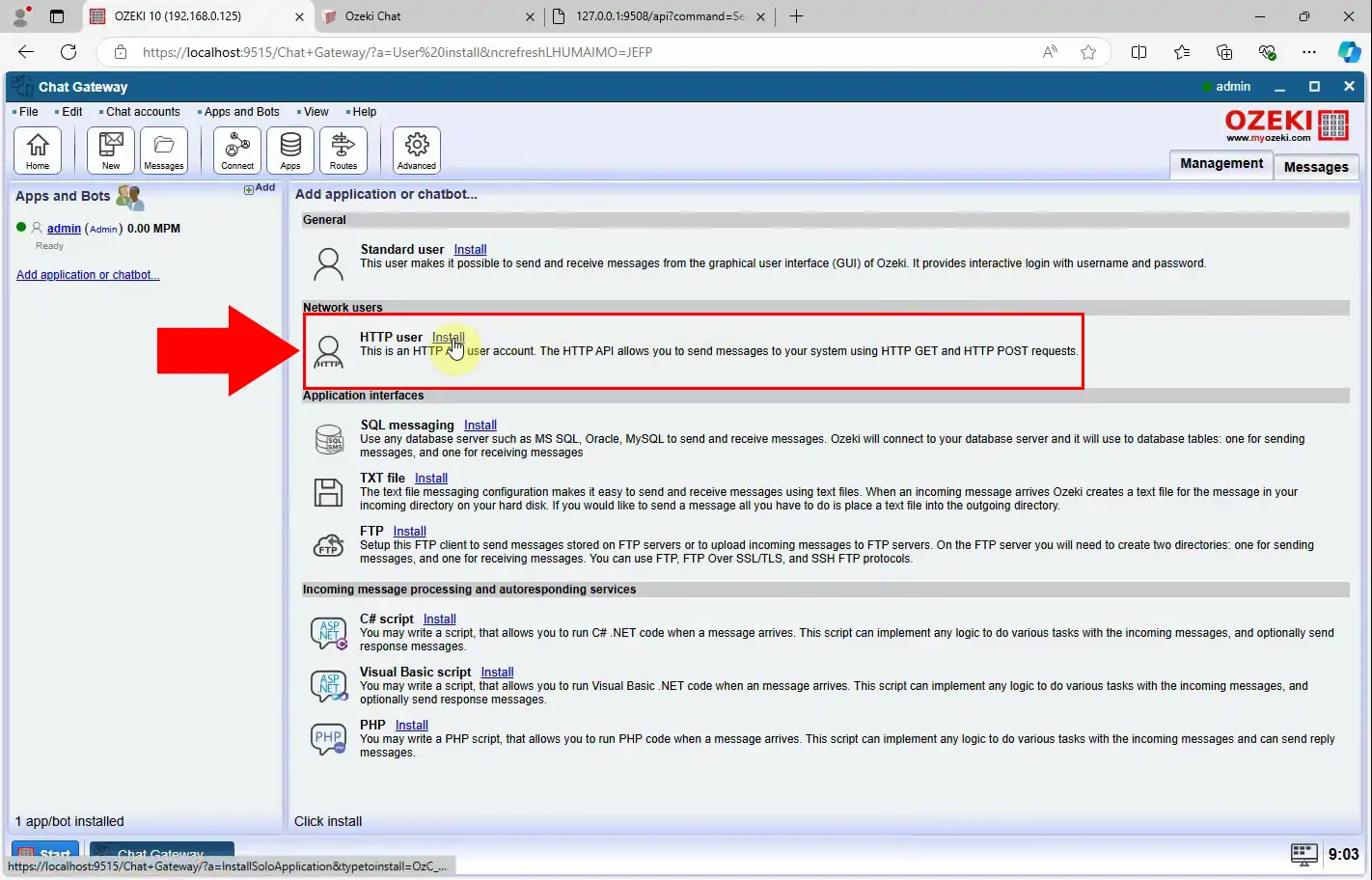Click the Apps and Bots users icon

(x=129, y=197)
